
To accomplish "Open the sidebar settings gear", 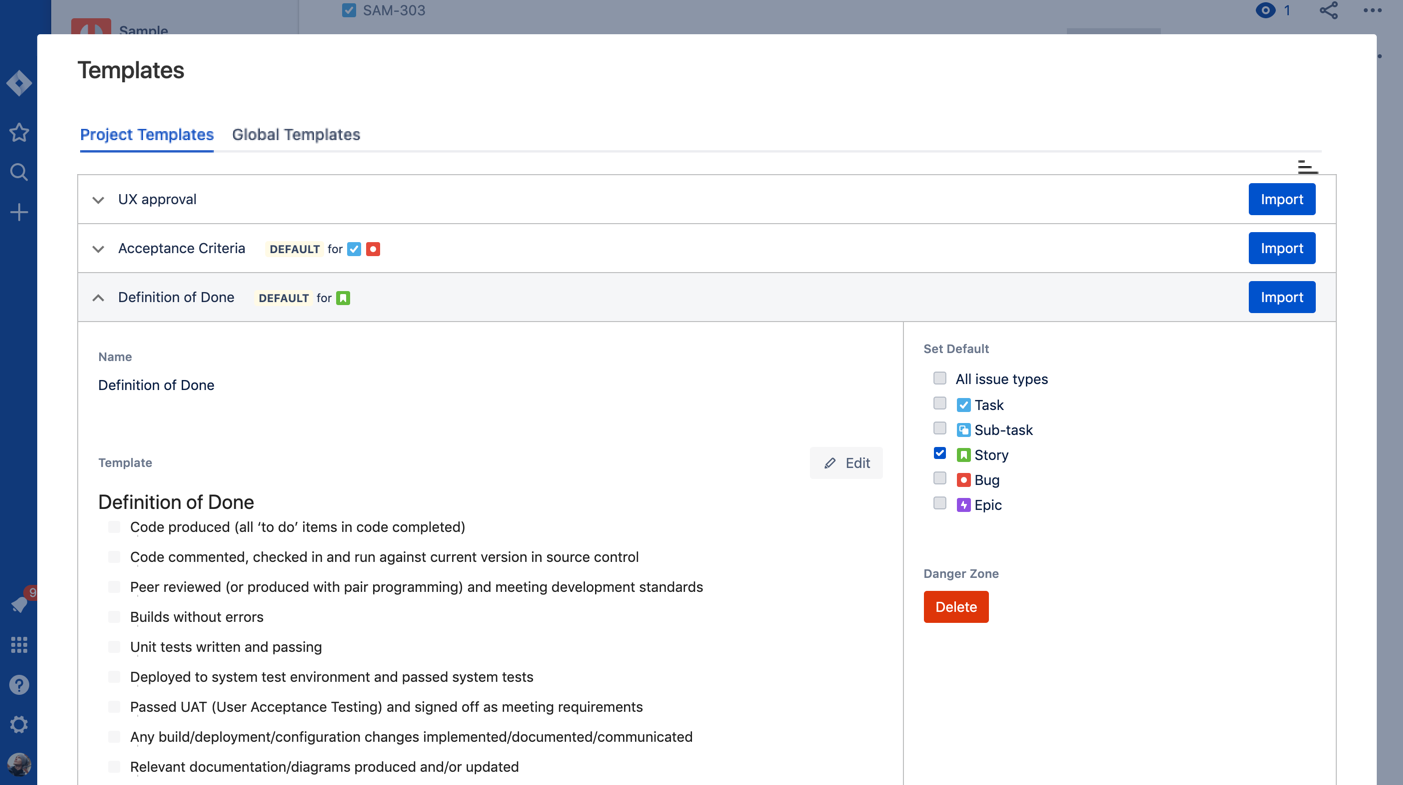I will point(19,725).
